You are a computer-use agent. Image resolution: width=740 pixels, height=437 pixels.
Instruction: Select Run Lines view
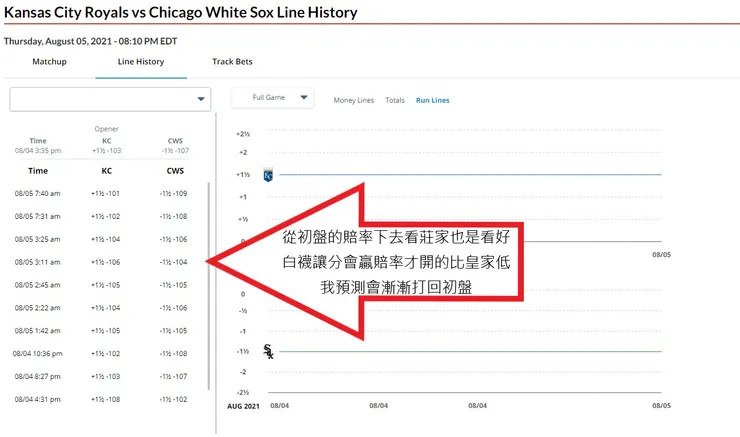pyautogui.click(x=432, y=100)
